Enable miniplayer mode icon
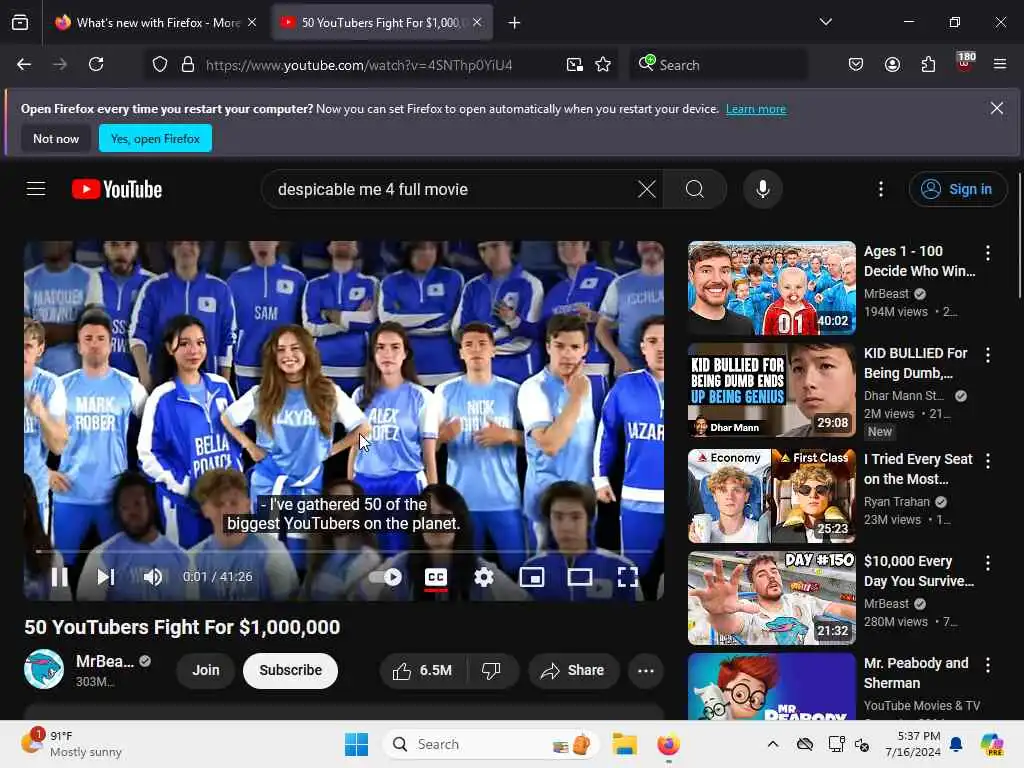1024x768 pixels. (x=532, y=577)
